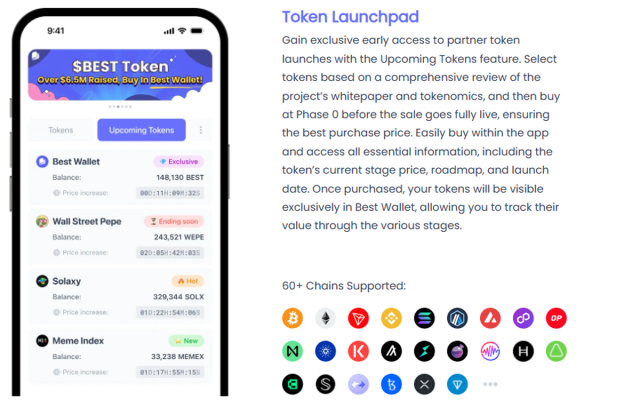The image size is (640, 400).
Task: Switch to the Tokens tab
Action: pyautogui.click(x=61, y=130)
